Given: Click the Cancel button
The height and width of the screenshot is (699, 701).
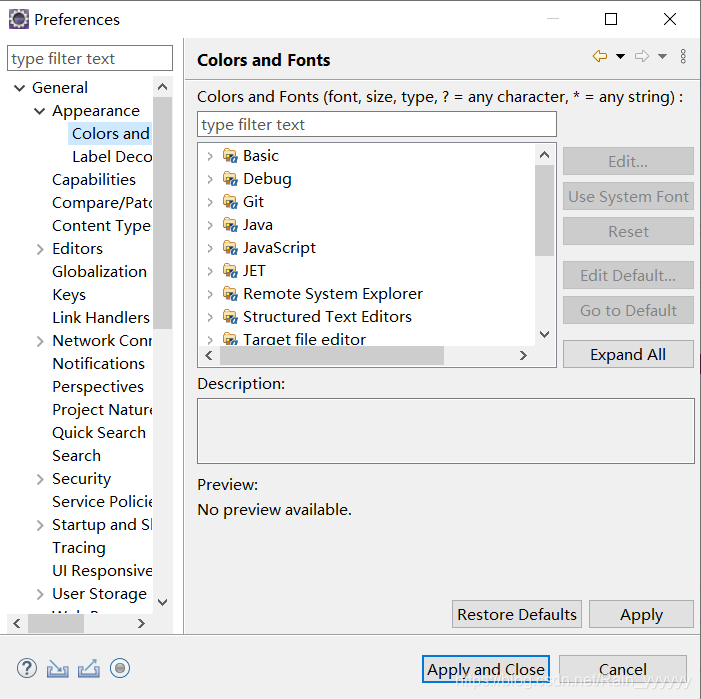Looking at the screenshot, I should click(623, 669).
